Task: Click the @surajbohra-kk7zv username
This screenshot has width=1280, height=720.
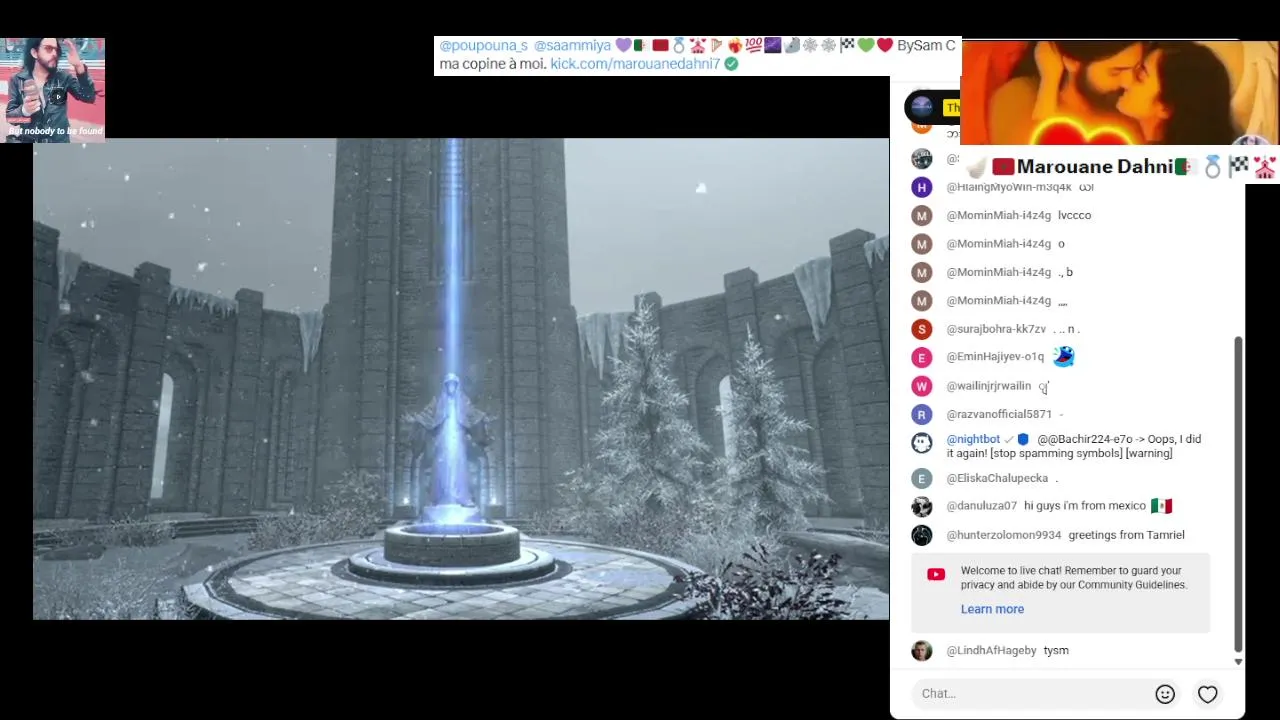Action: point(996,329)
